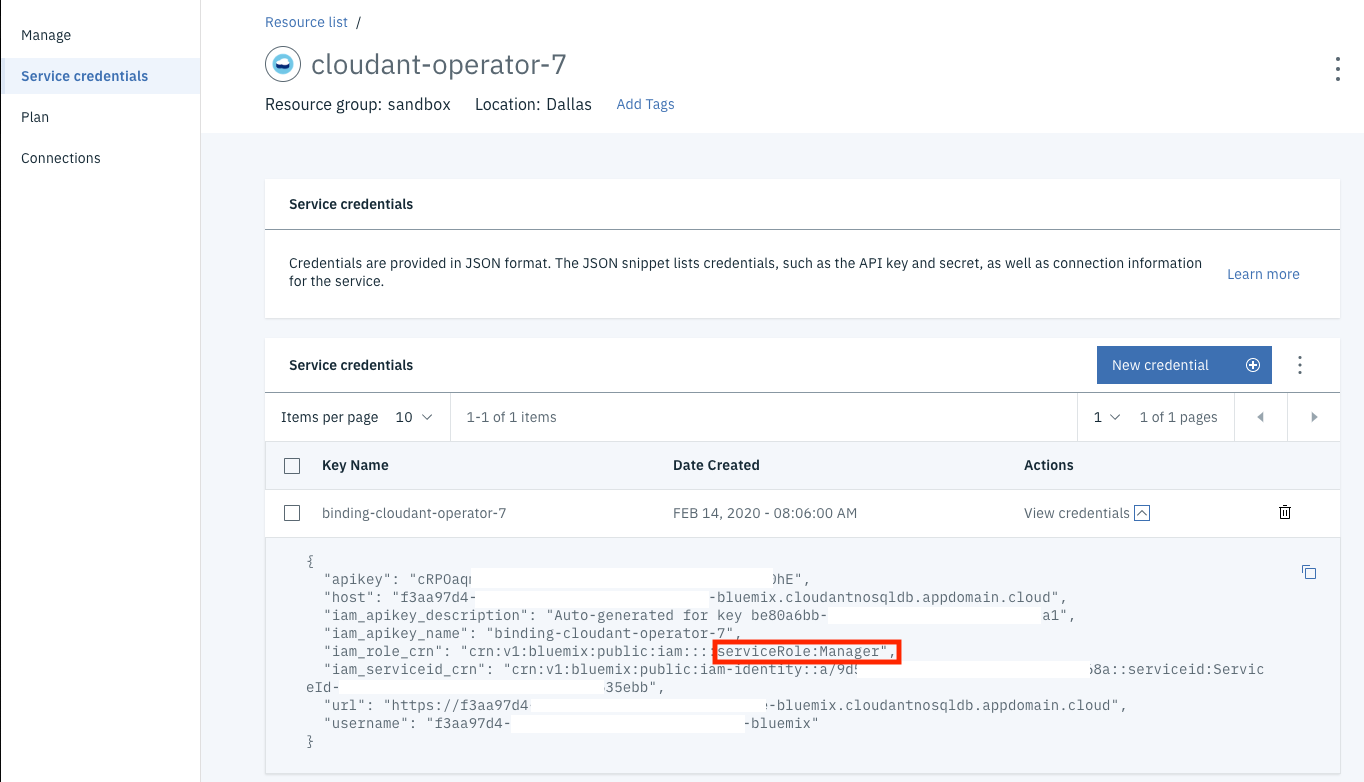Click the 1-1 of 1 items text

(x=511, y=417)
